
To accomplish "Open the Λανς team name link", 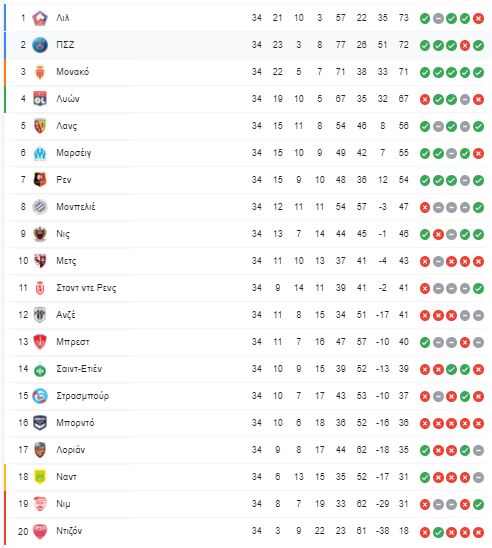I will pos(67,126).
